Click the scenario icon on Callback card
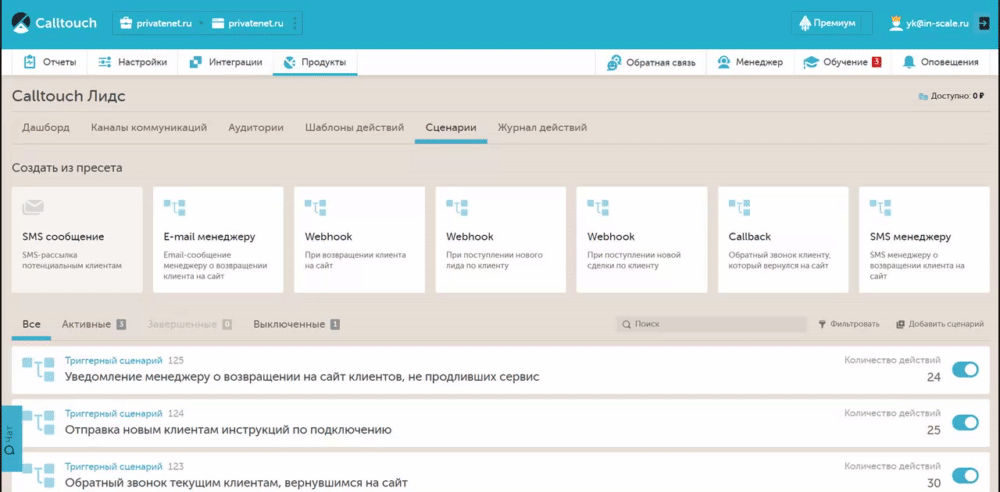 739,207
